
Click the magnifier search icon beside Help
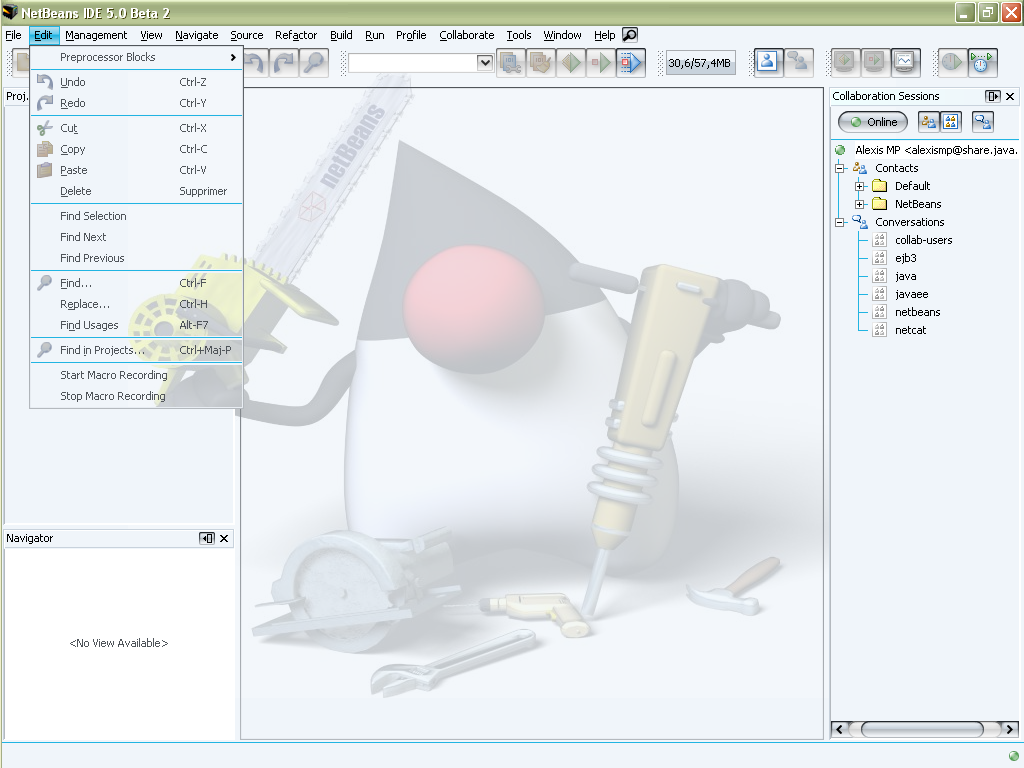click(630, 35)
